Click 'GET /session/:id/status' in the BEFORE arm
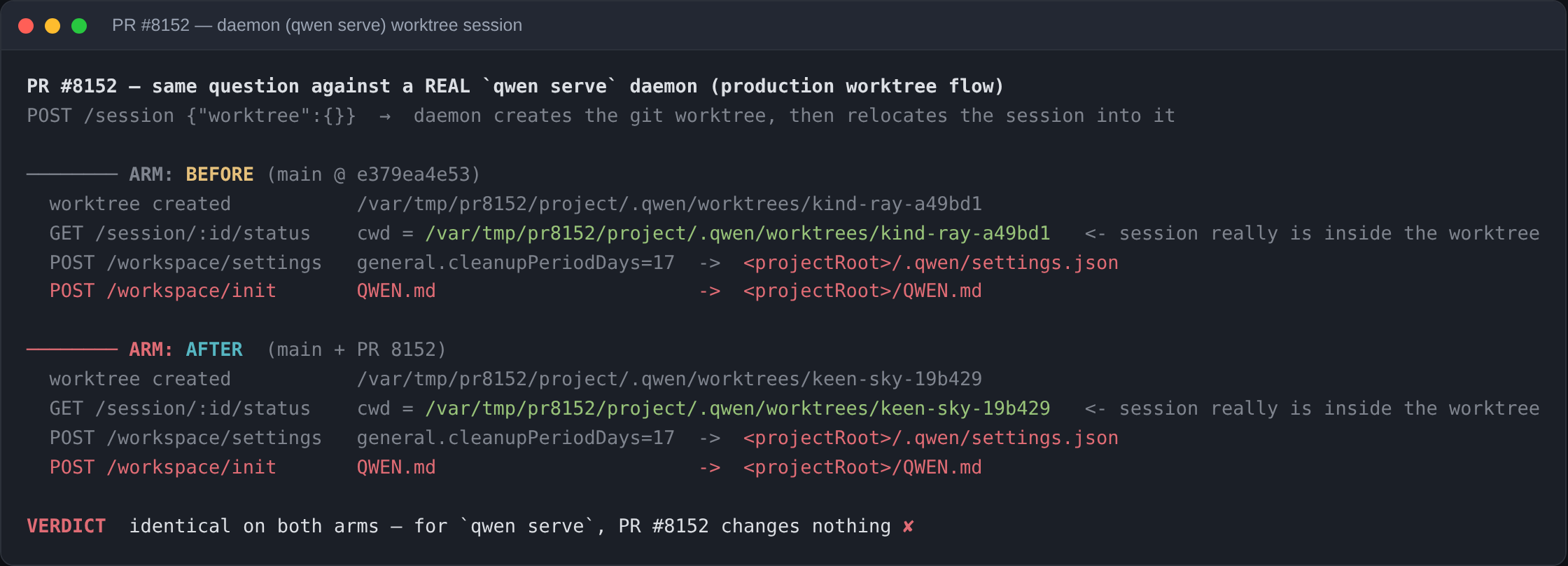 [x=180, y=233]
